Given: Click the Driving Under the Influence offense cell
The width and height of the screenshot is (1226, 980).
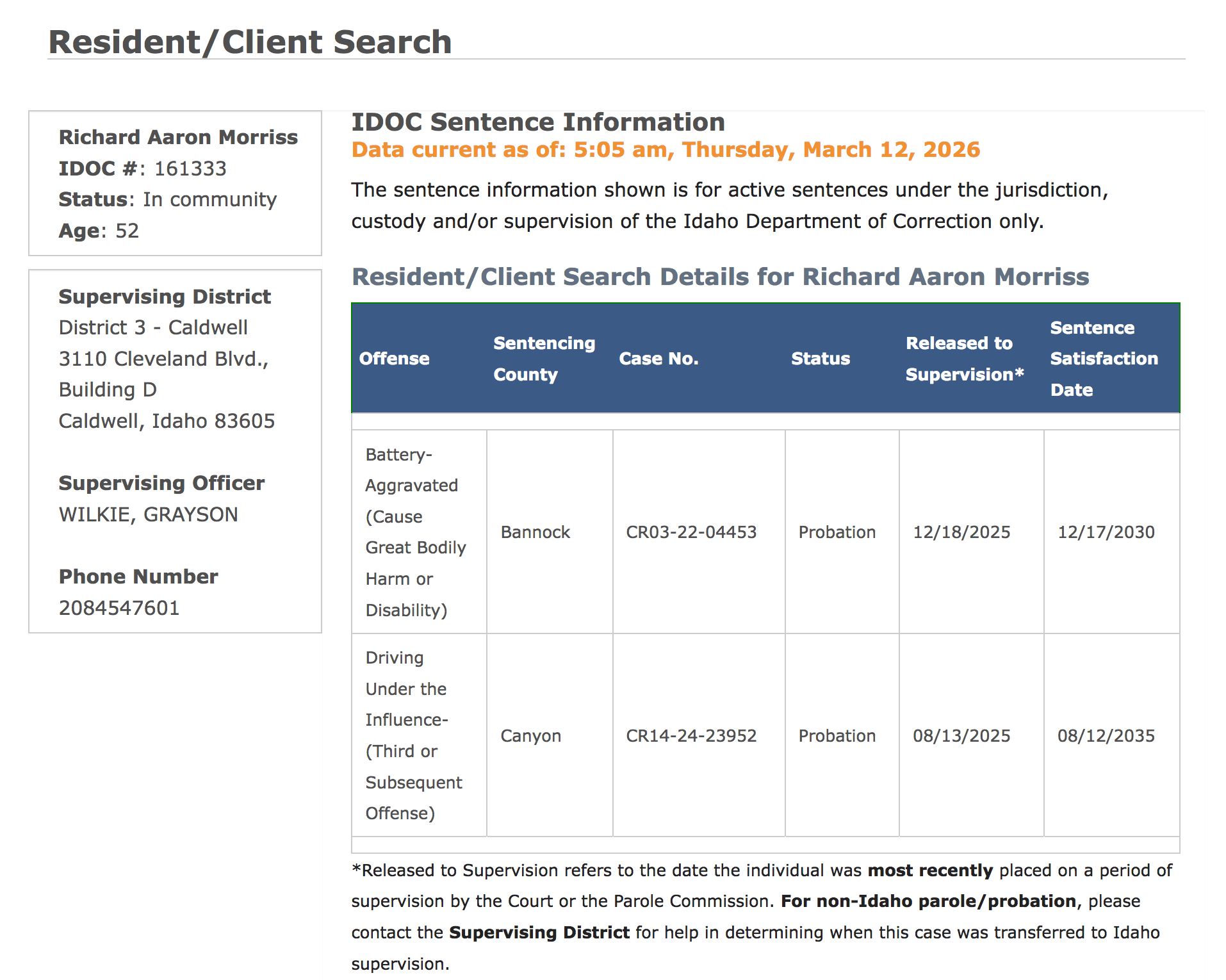Looking at the screenshot, I should point(413,735).
